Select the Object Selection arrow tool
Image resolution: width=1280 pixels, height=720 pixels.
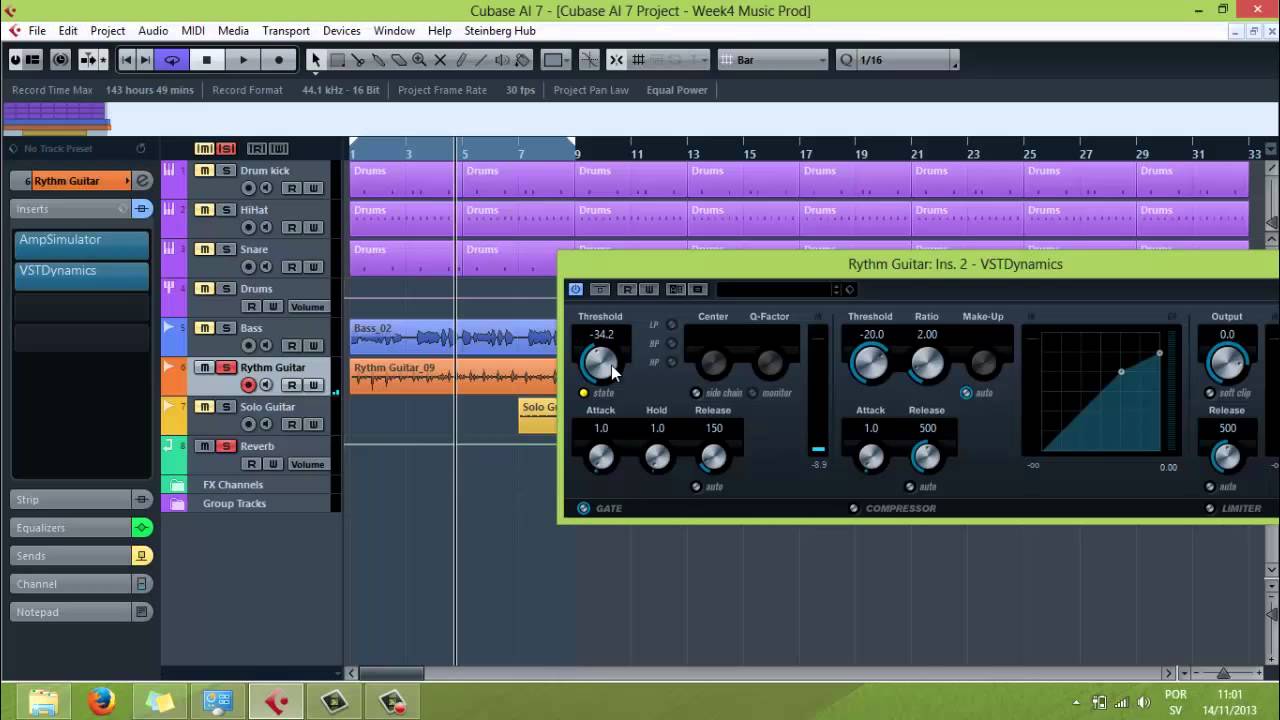316,60
